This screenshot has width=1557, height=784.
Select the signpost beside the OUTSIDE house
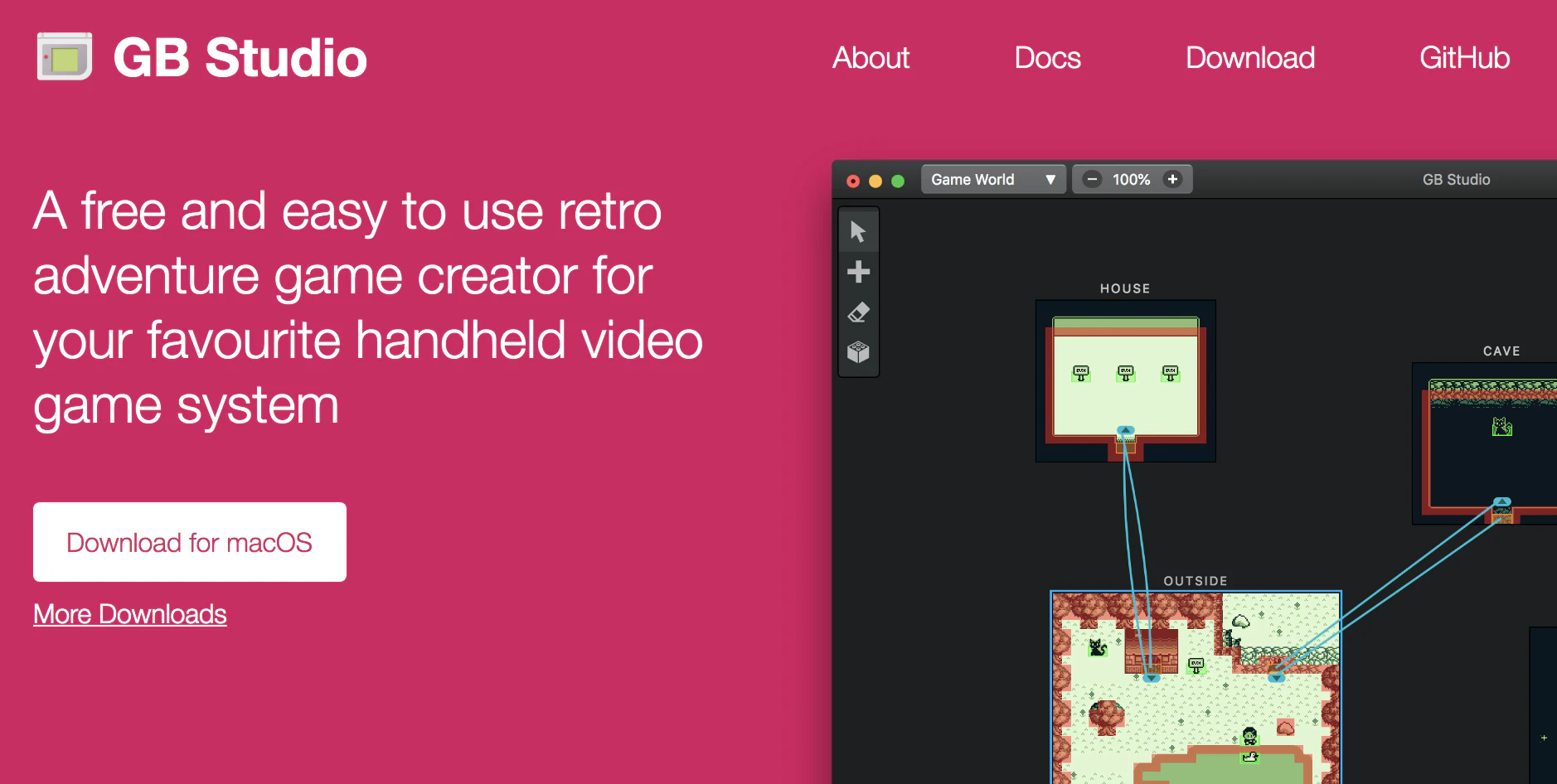(x=1196, y=665)
